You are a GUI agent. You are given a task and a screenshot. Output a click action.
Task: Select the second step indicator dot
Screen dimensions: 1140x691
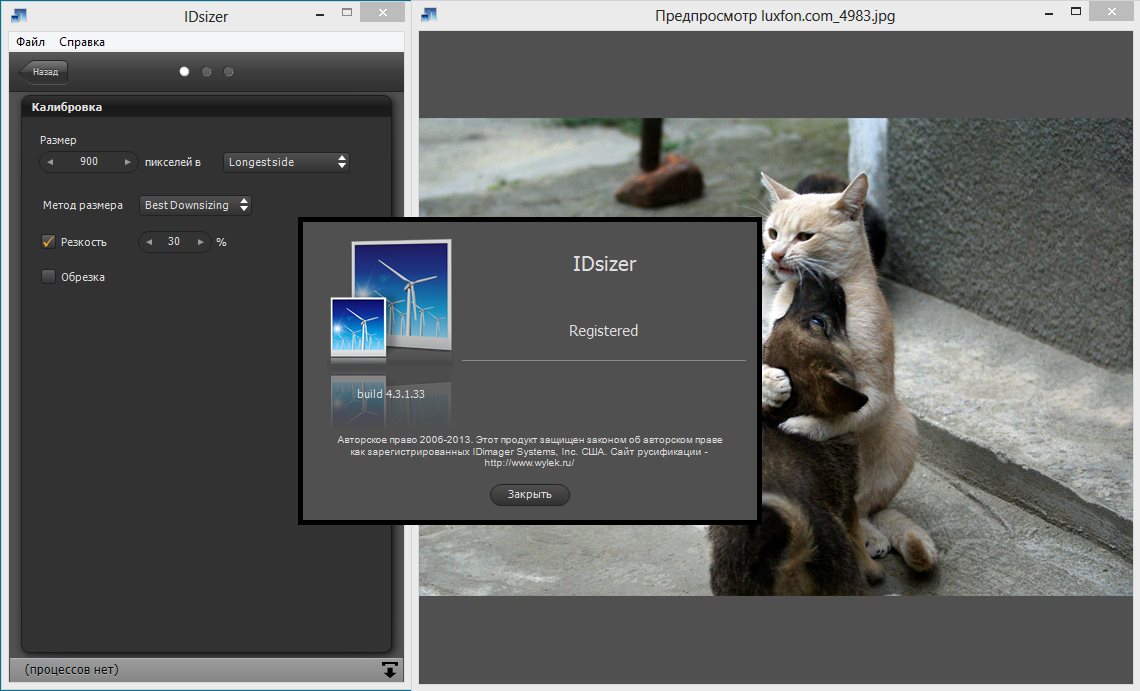[206, 72]
